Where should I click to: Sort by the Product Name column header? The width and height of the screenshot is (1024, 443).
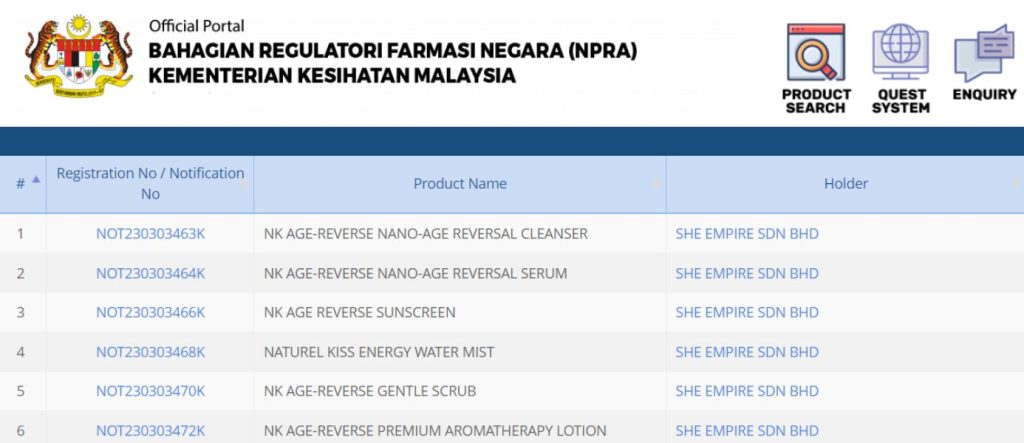coord(460,184)
